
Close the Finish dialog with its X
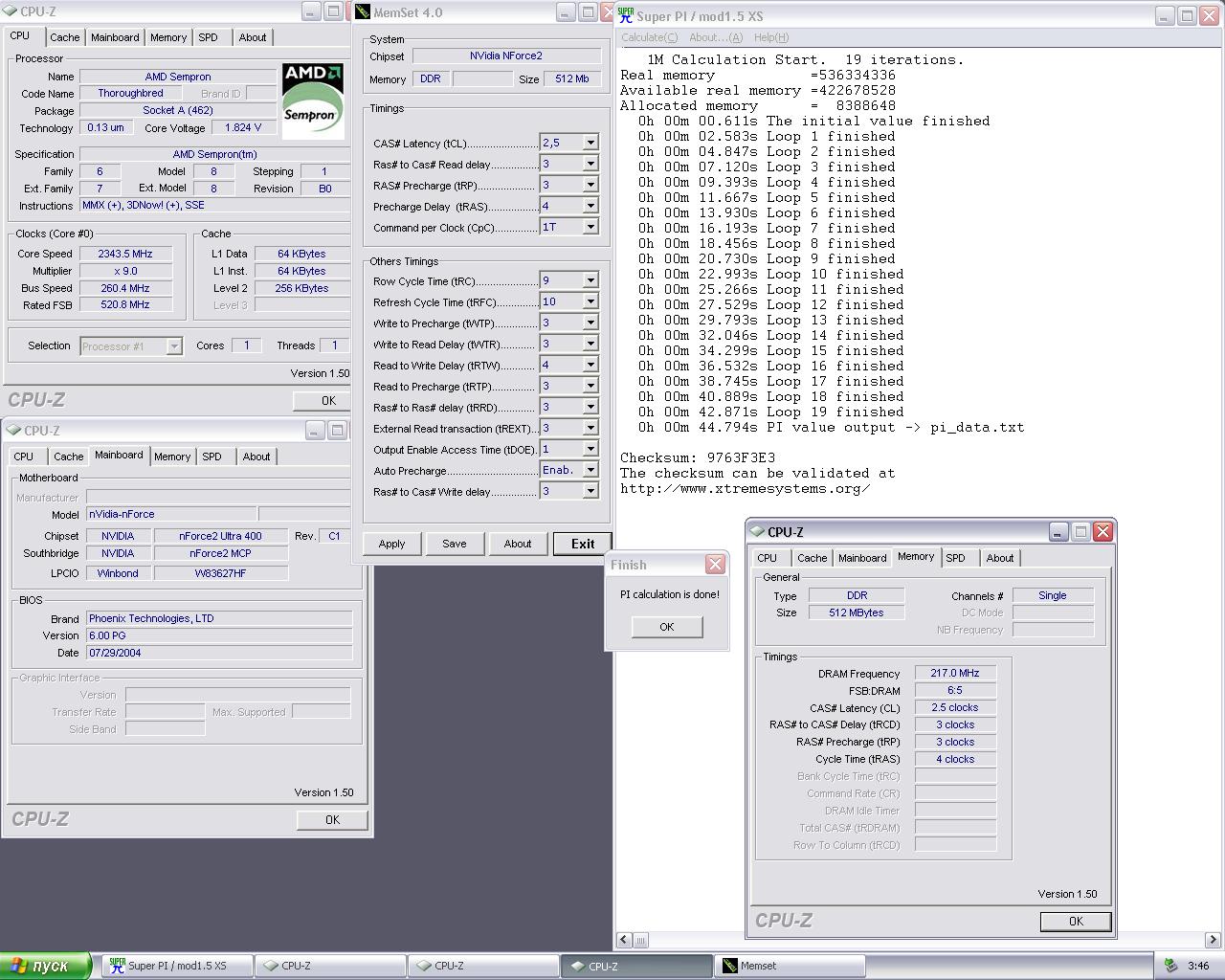[715, 565]
